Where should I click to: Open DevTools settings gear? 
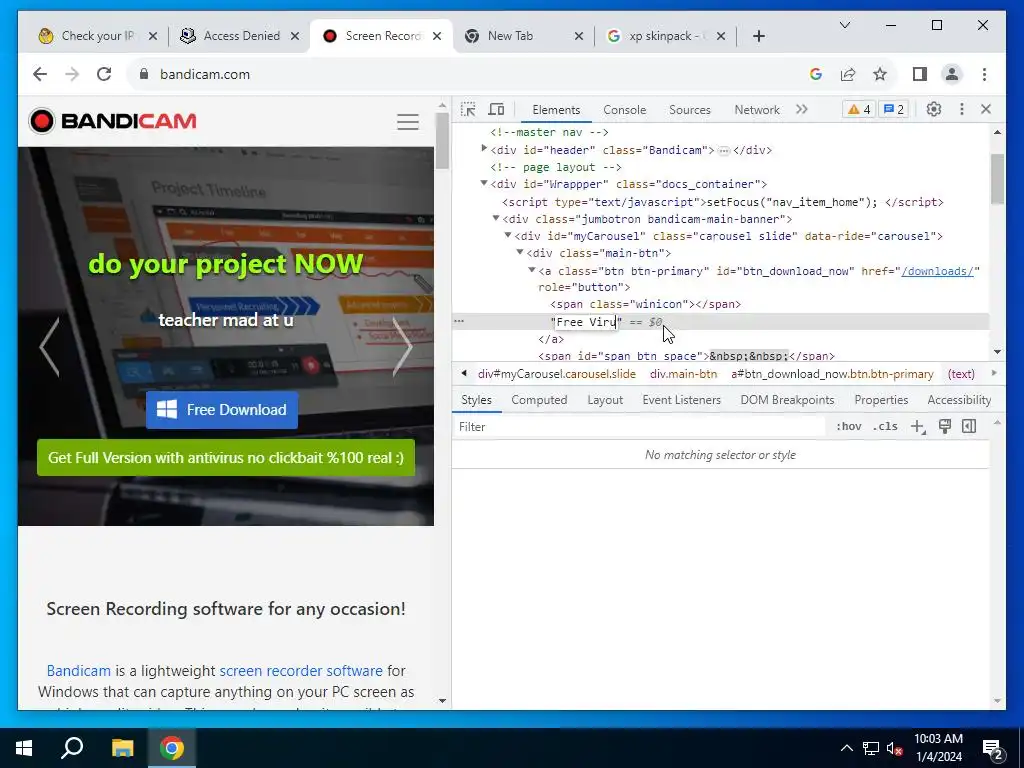click(x=934, y=109)
